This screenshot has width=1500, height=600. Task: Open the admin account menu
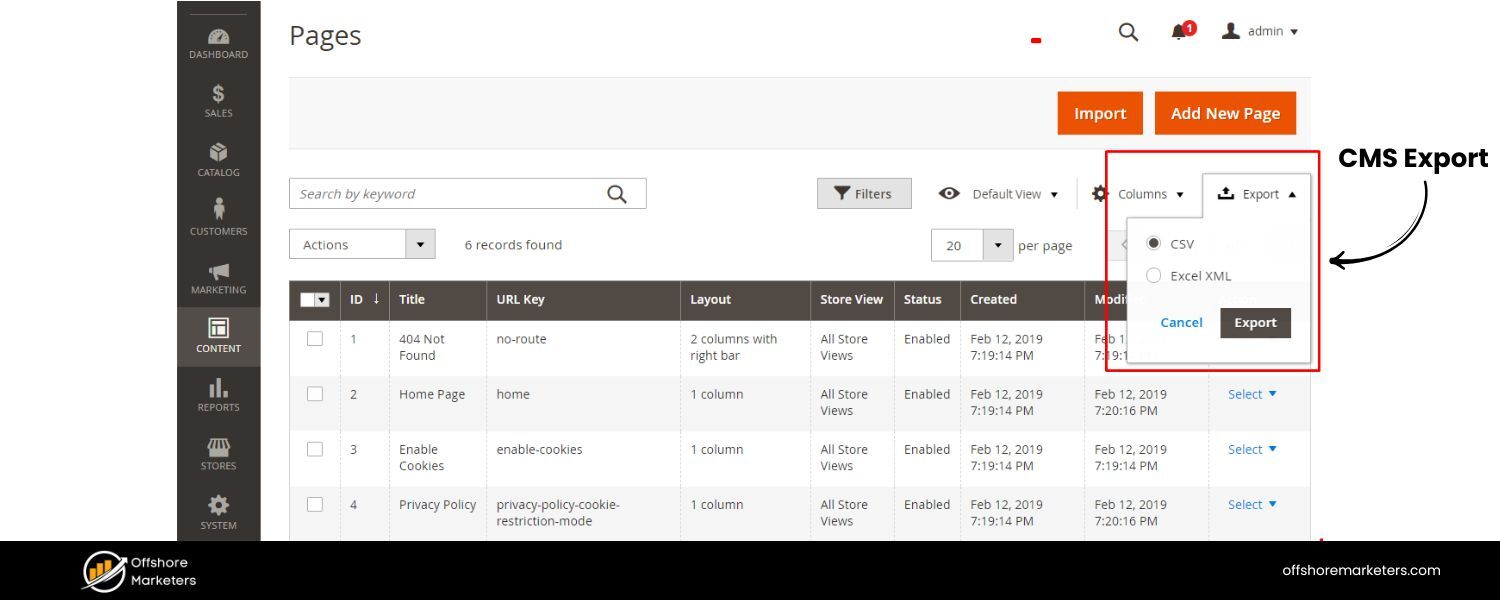tap(1260, 31)
